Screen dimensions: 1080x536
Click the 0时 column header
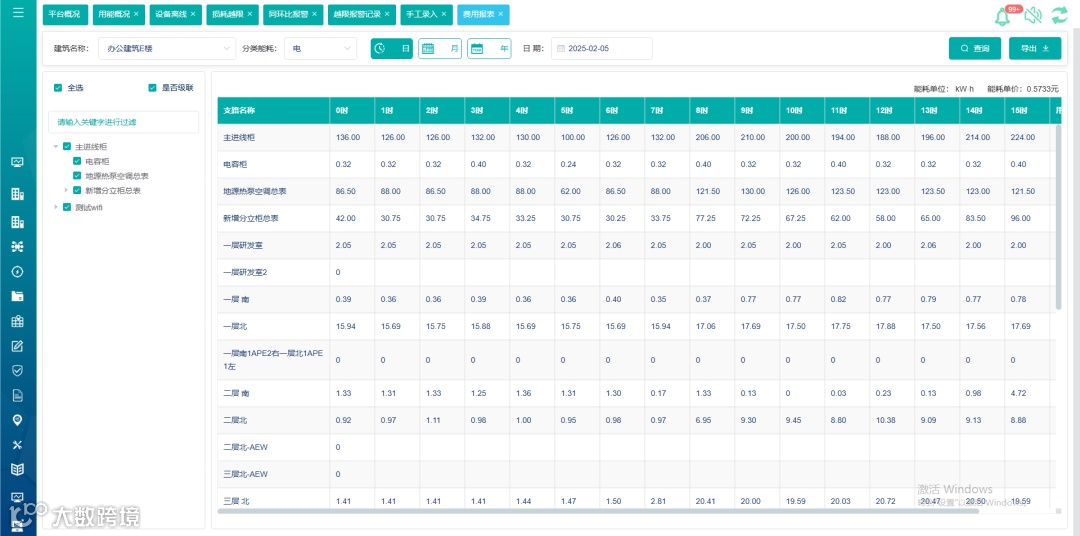(352, 110)
